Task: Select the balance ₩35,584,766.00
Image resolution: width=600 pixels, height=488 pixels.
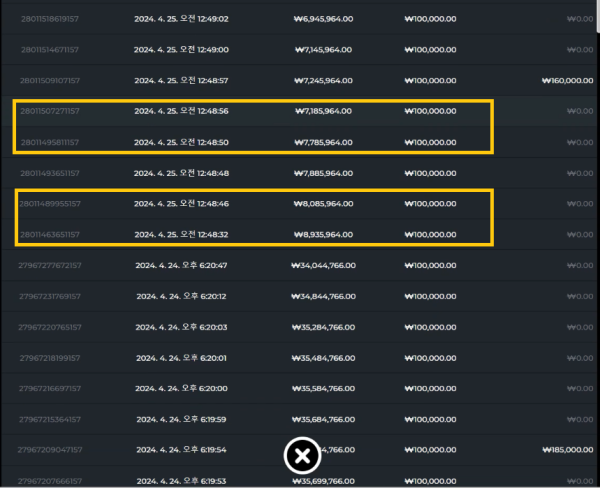Action: point(323,388)
